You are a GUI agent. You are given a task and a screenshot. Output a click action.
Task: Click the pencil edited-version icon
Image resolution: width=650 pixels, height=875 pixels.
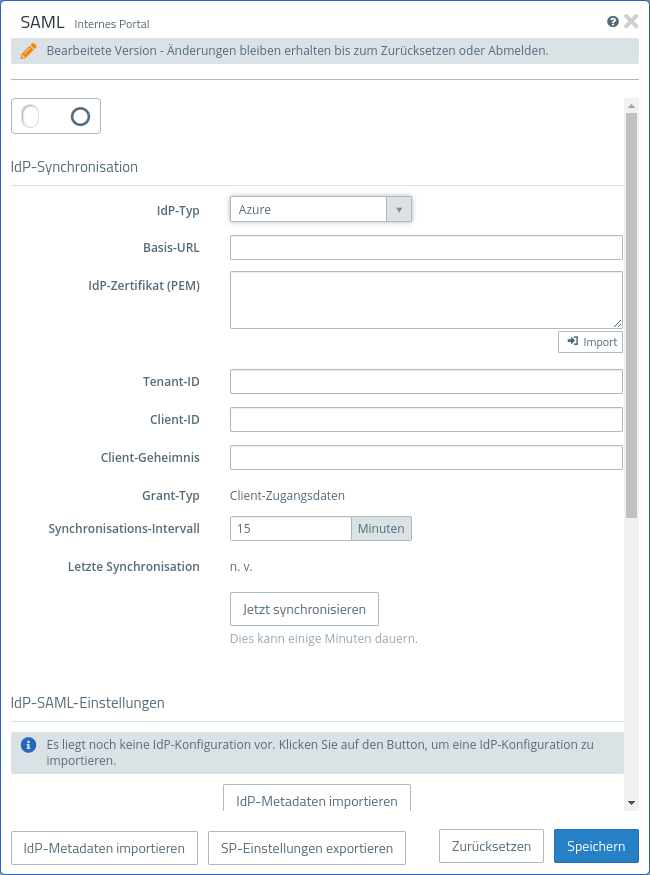pos(28,50)
